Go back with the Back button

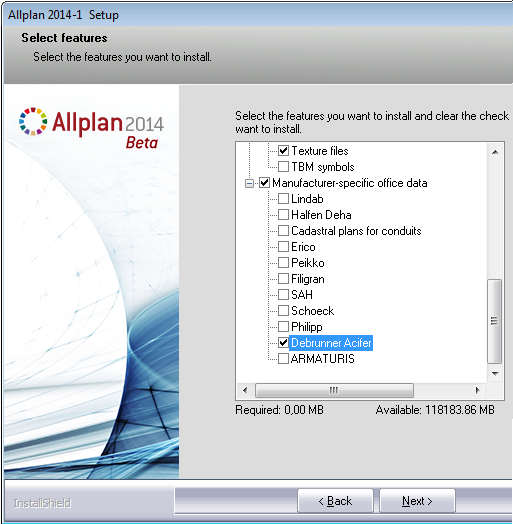pyautogui.click(x=335, y=501)
